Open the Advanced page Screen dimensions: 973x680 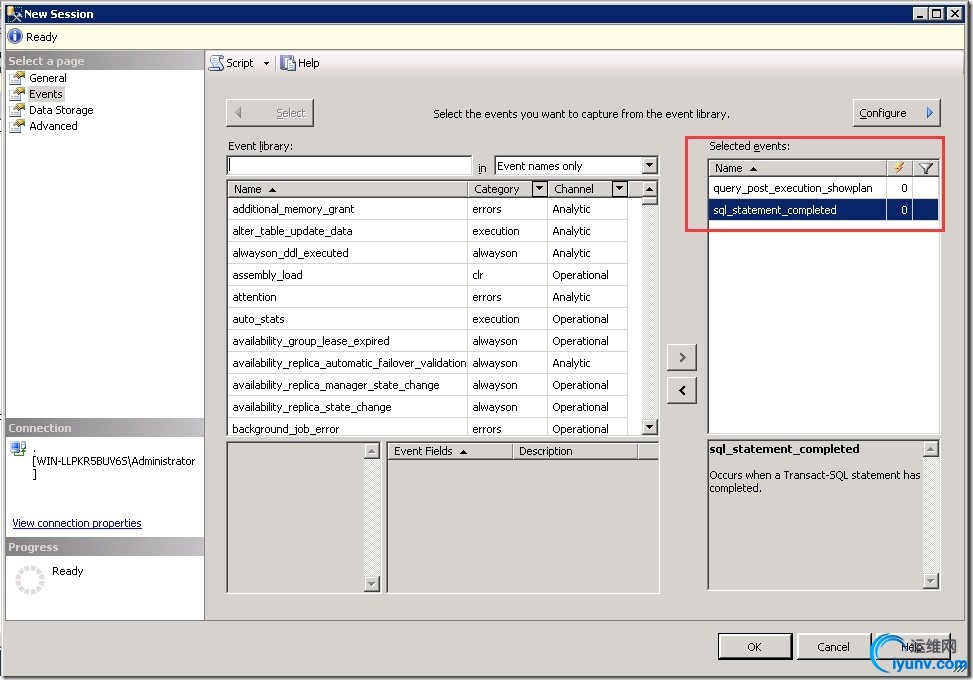[53, 126]
